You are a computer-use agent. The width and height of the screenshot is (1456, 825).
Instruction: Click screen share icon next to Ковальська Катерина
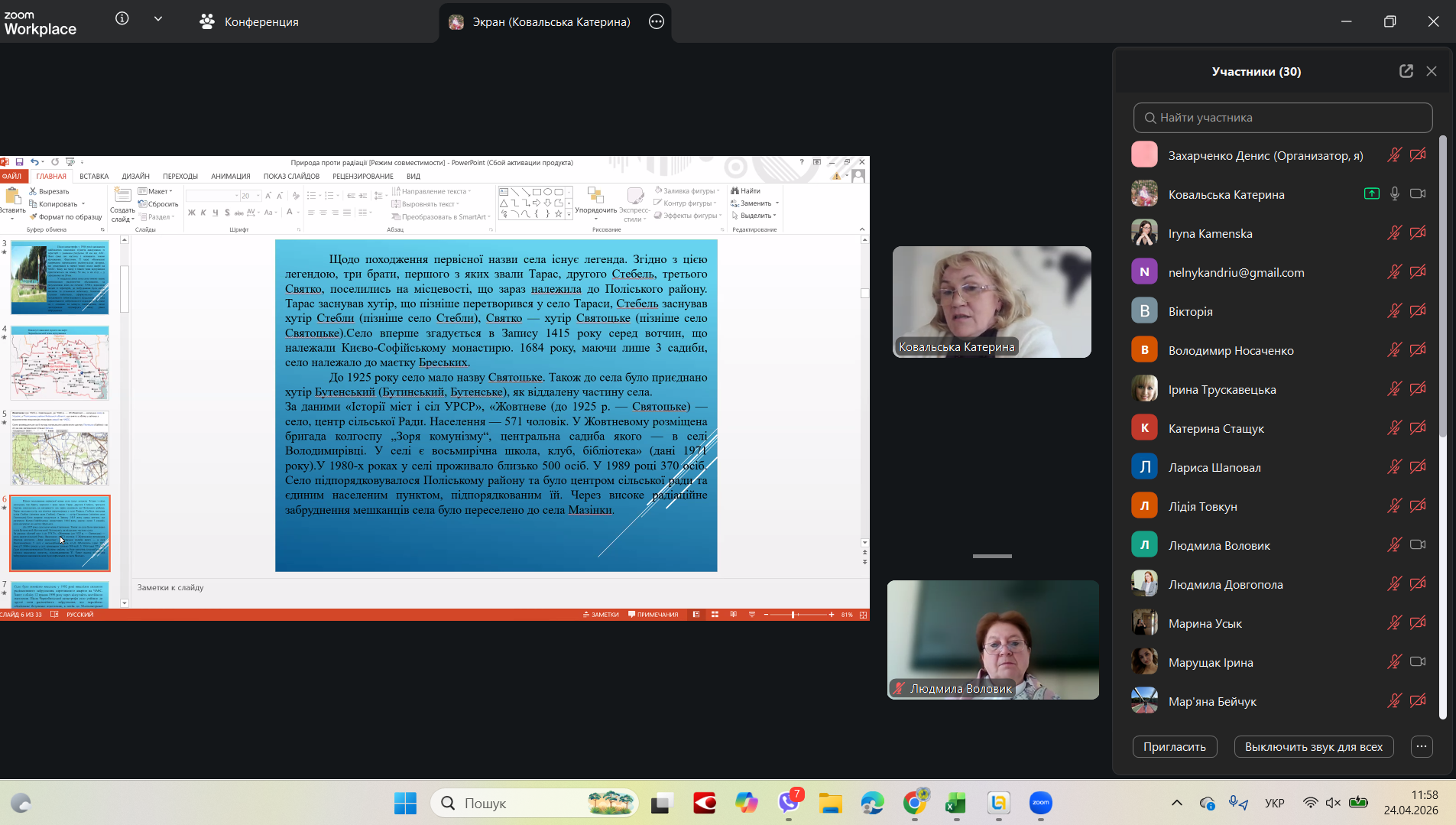pos(1372,194)
